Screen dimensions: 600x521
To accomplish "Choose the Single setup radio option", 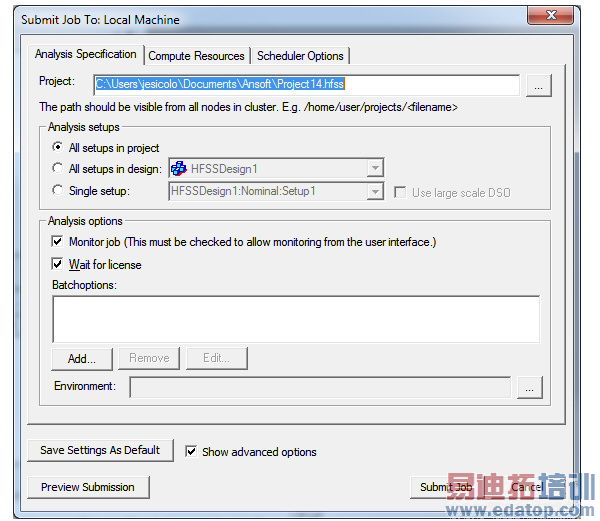I will pos(57,190).
